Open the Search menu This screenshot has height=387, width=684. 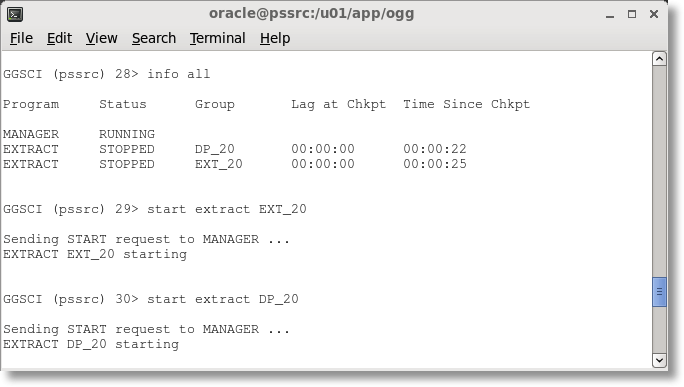(154, 38)
